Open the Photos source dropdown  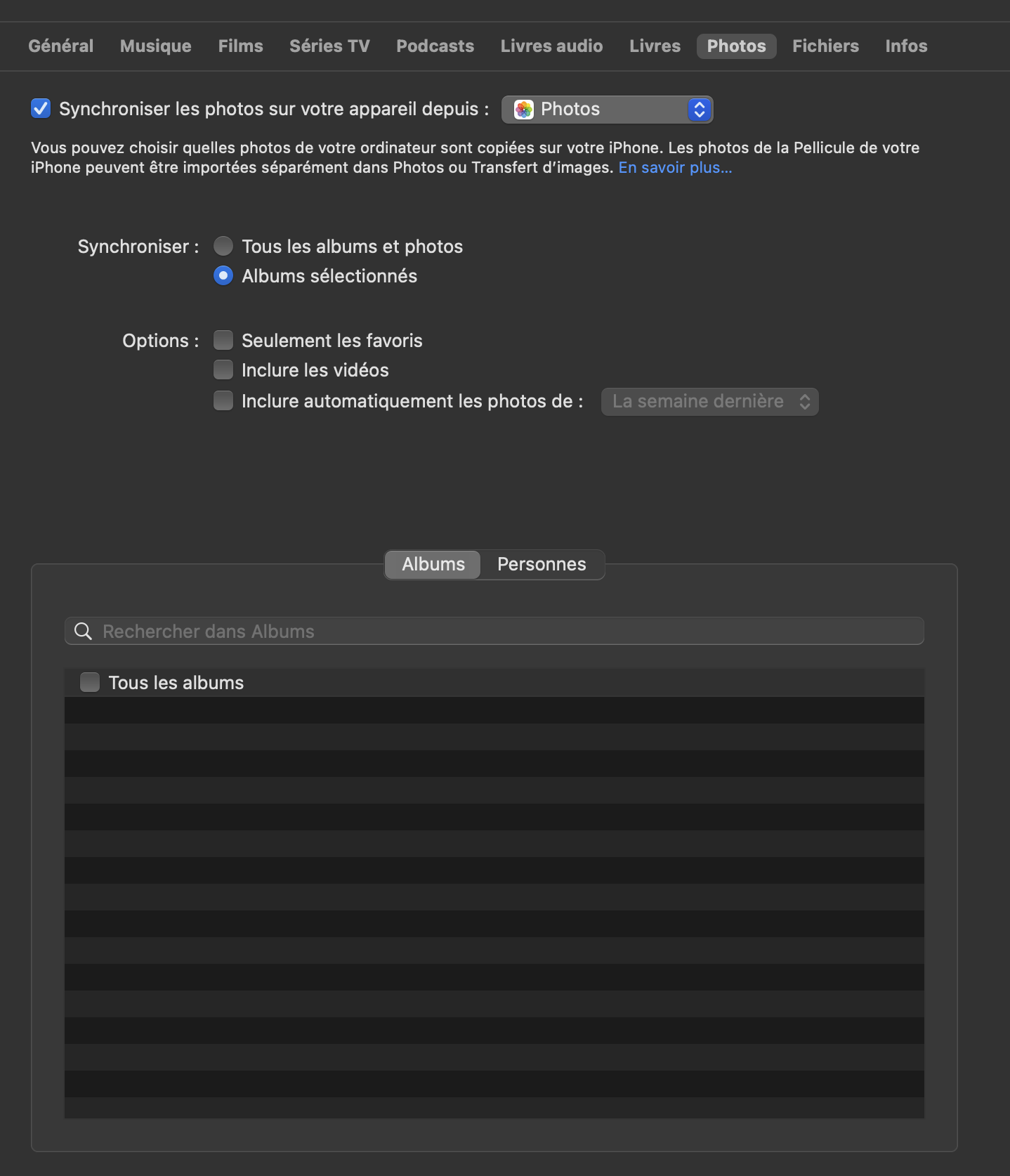coord(607,110)
